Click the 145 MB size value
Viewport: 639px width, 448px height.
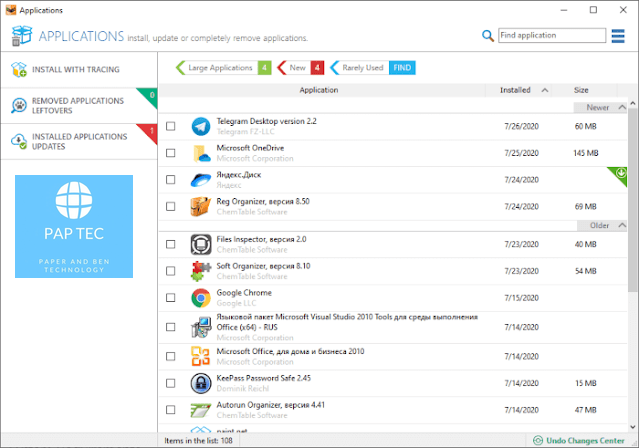(x=586, y=153)
